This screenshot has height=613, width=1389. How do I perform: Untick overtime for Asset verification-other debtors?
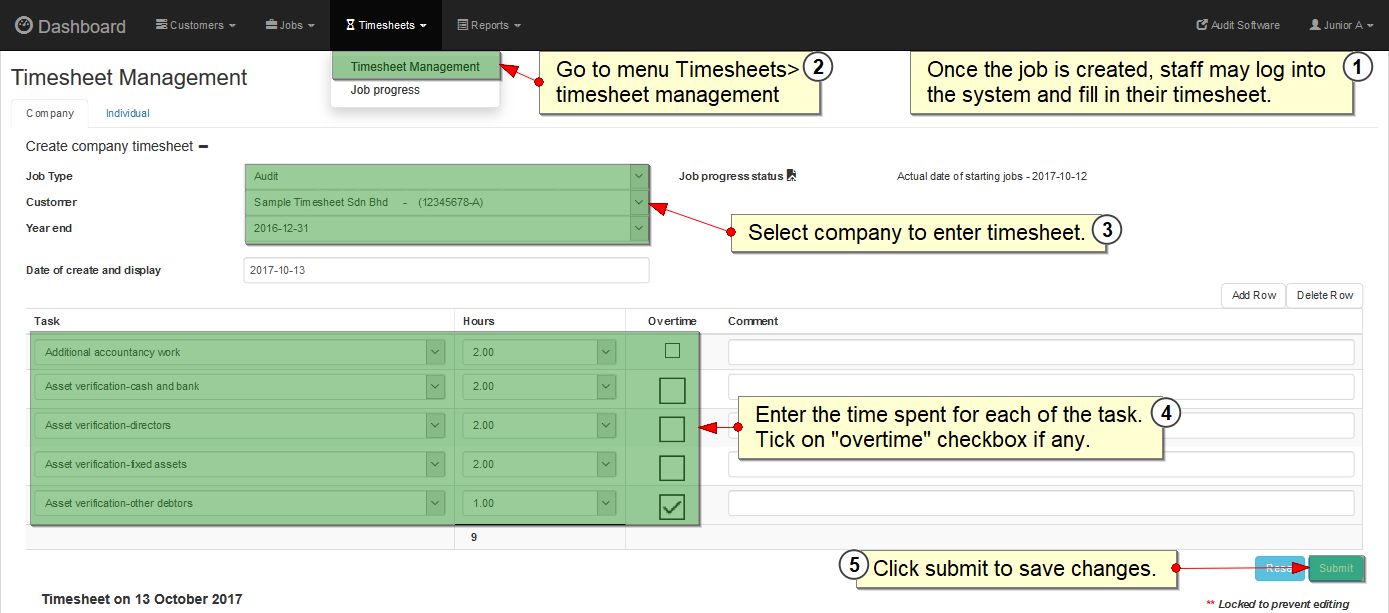(672, 507)
